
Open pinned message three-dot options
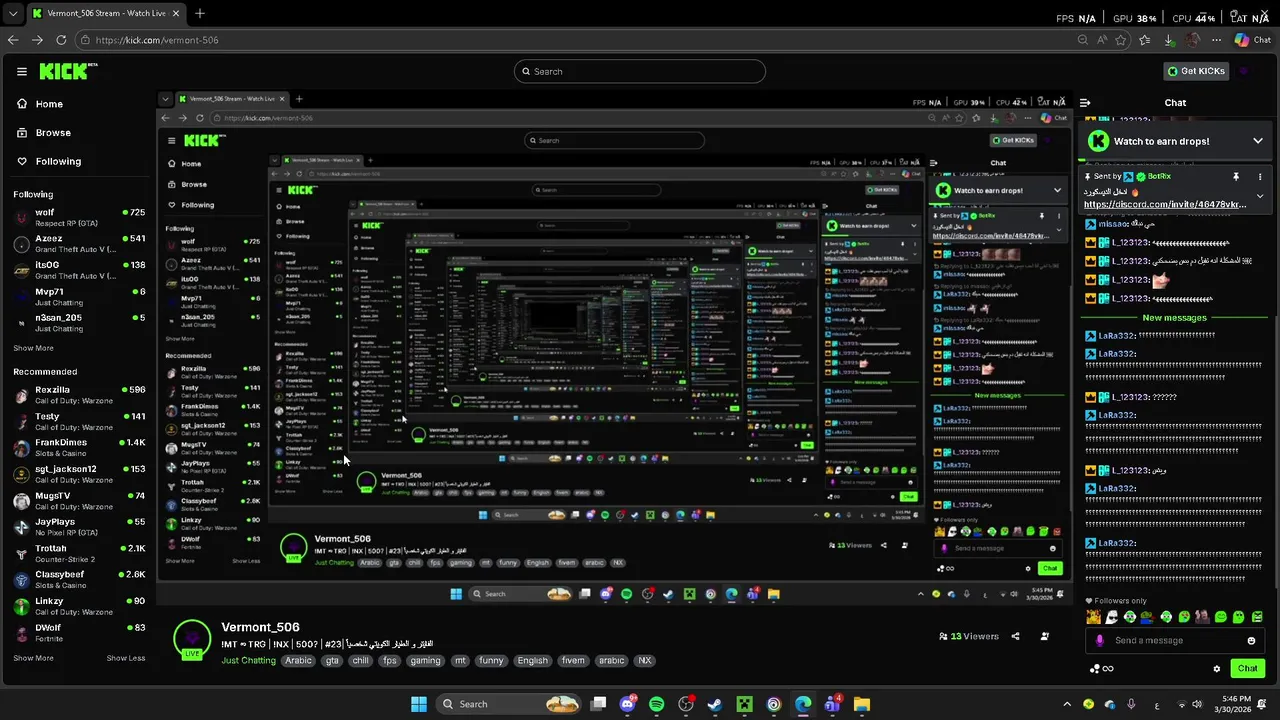(x=1260, y=176)
